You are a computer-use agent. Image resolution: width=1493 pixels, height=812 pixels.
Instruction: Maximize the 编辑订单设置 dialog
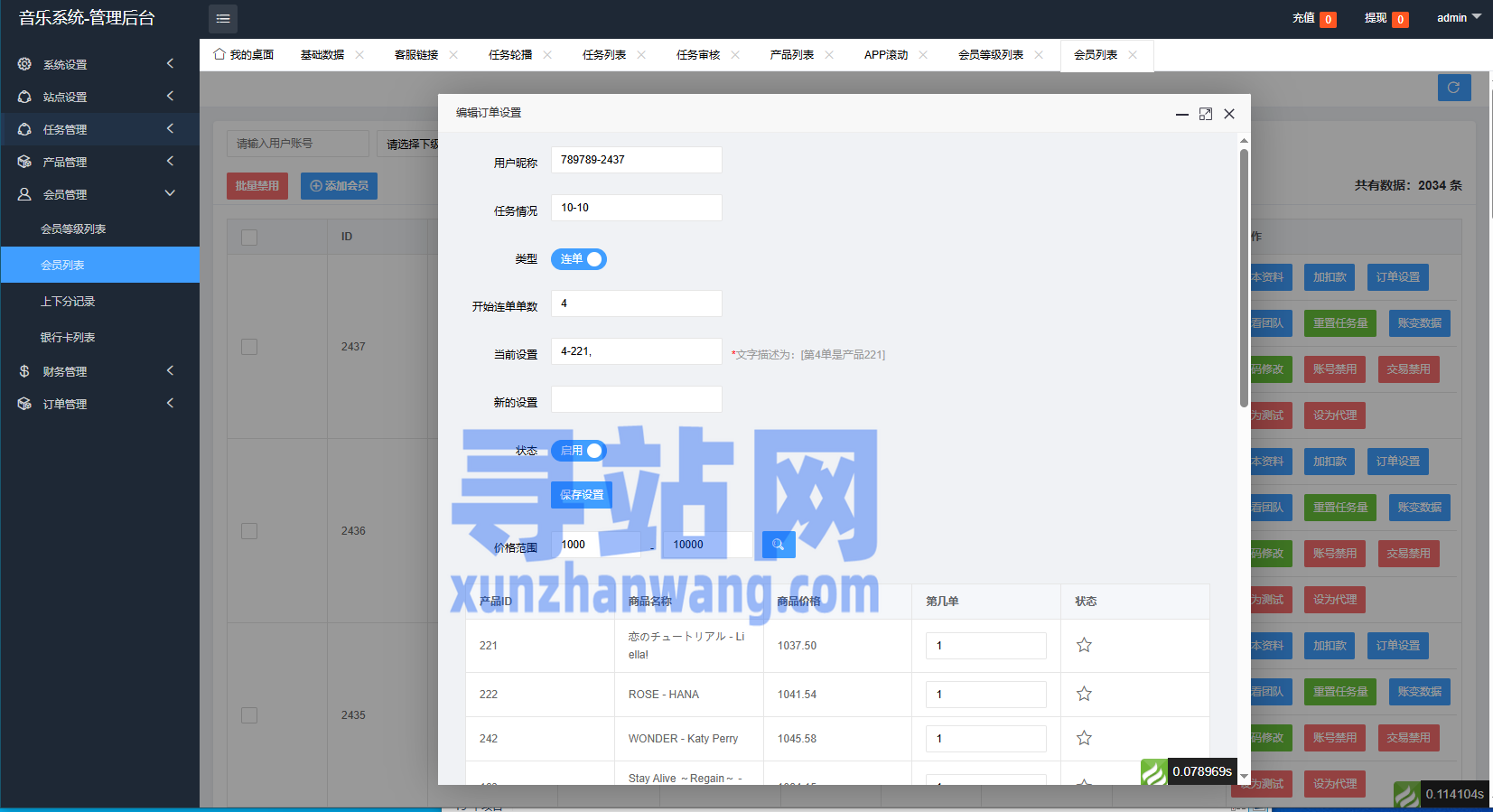click(1206, 114)
